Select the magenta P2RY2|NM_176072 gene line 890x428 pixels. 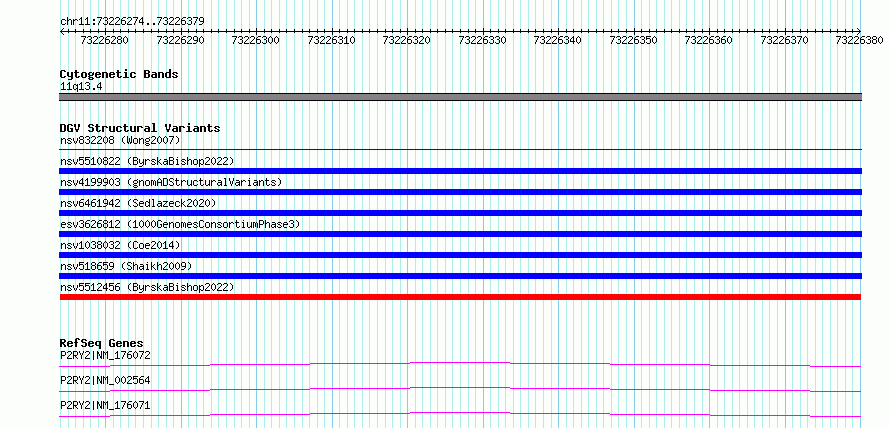point(460,364)
